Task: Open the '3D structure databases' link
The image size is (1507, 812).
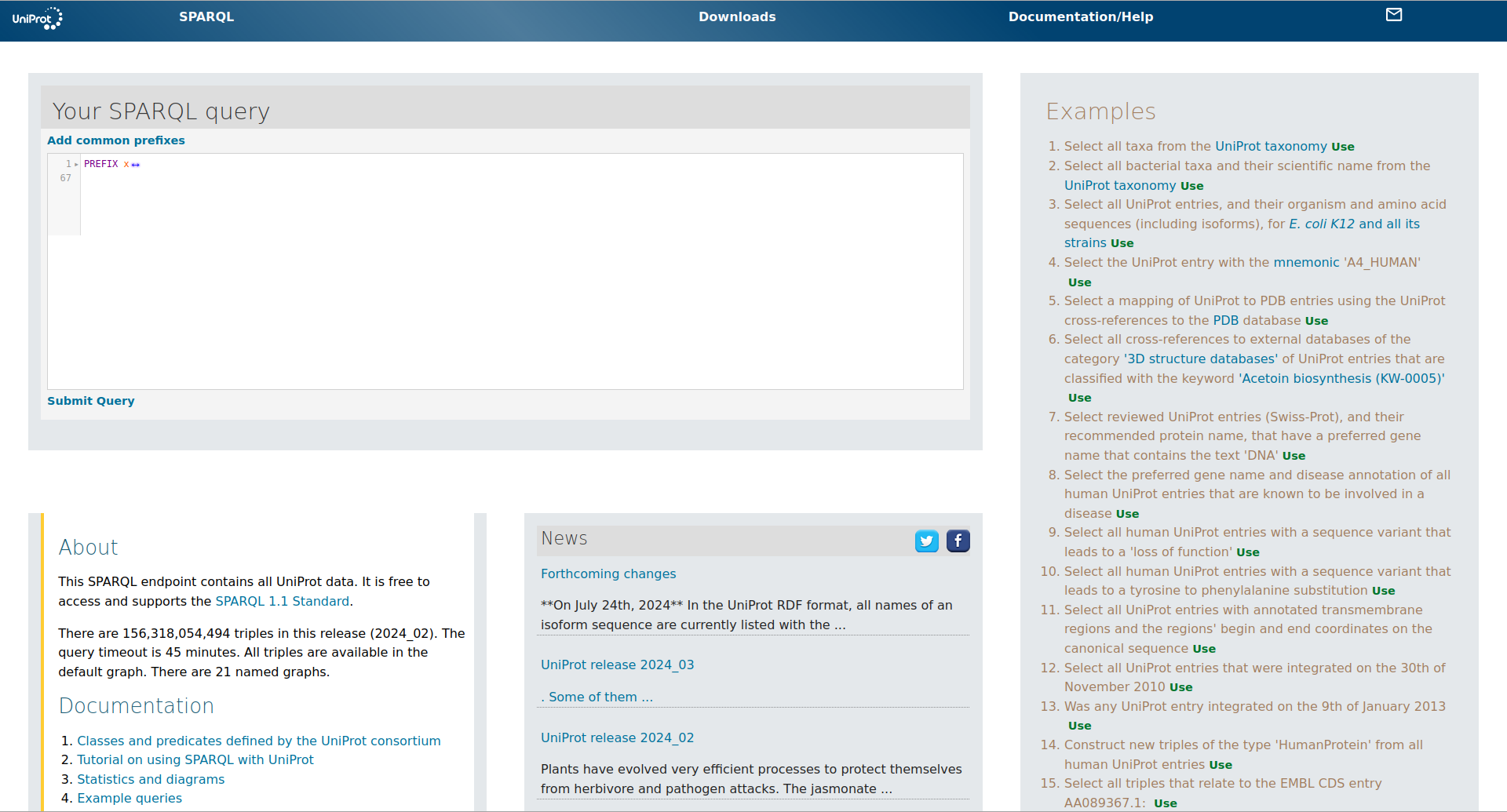Action: pos(1201,359)
